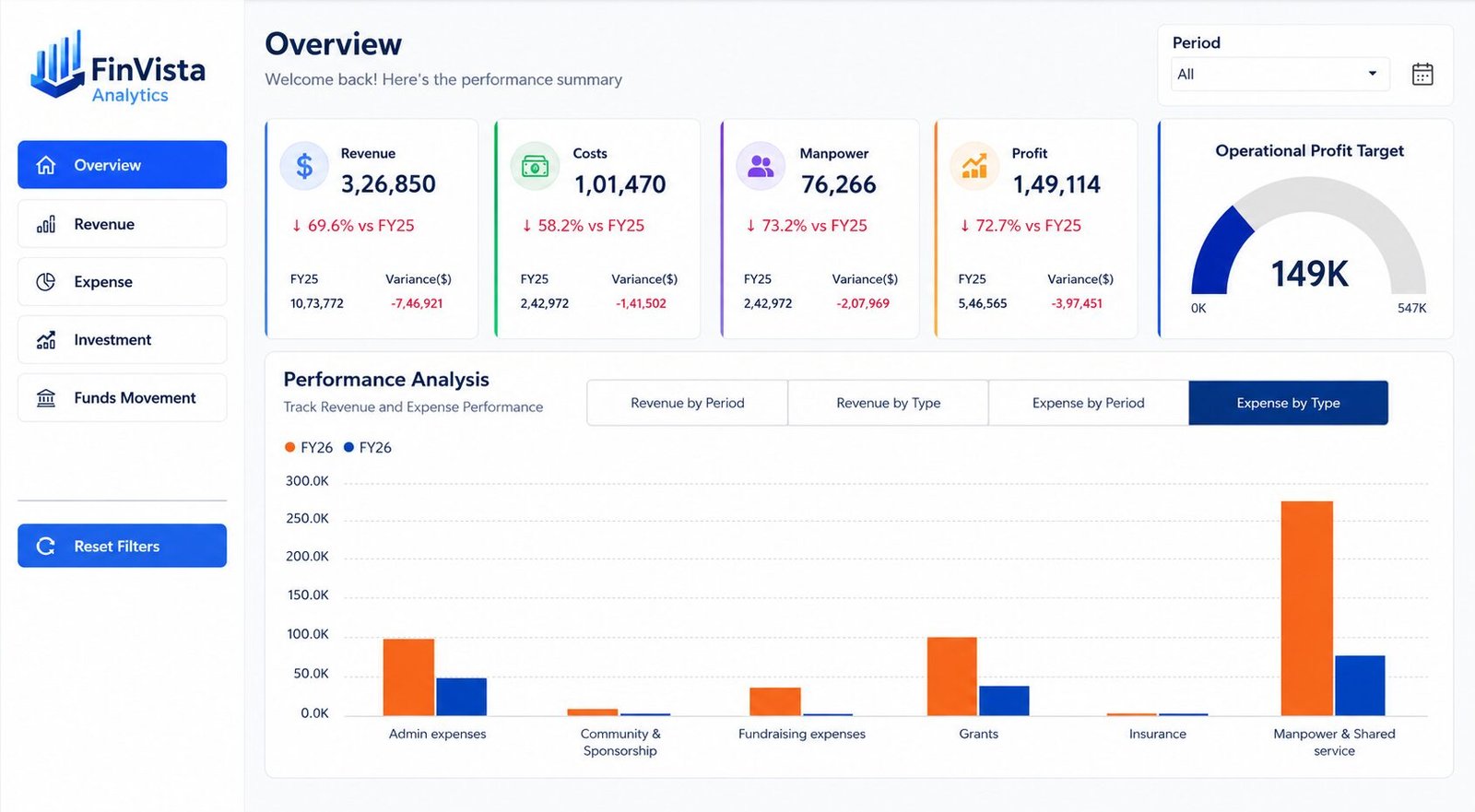The width and height of the screenshot is (1475, 812).
Task: Select the Expense by Type tab
Action: click(x=1289, y=403)
